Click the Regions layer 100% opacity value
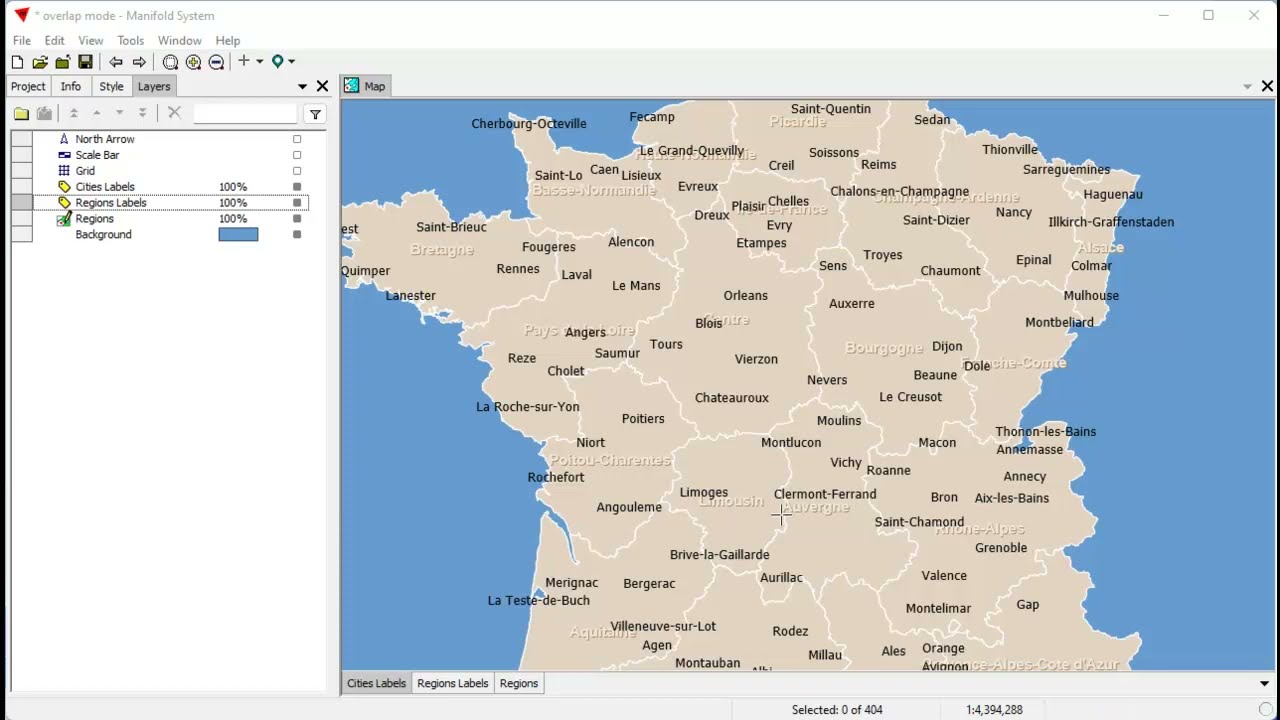 (233, 219)
